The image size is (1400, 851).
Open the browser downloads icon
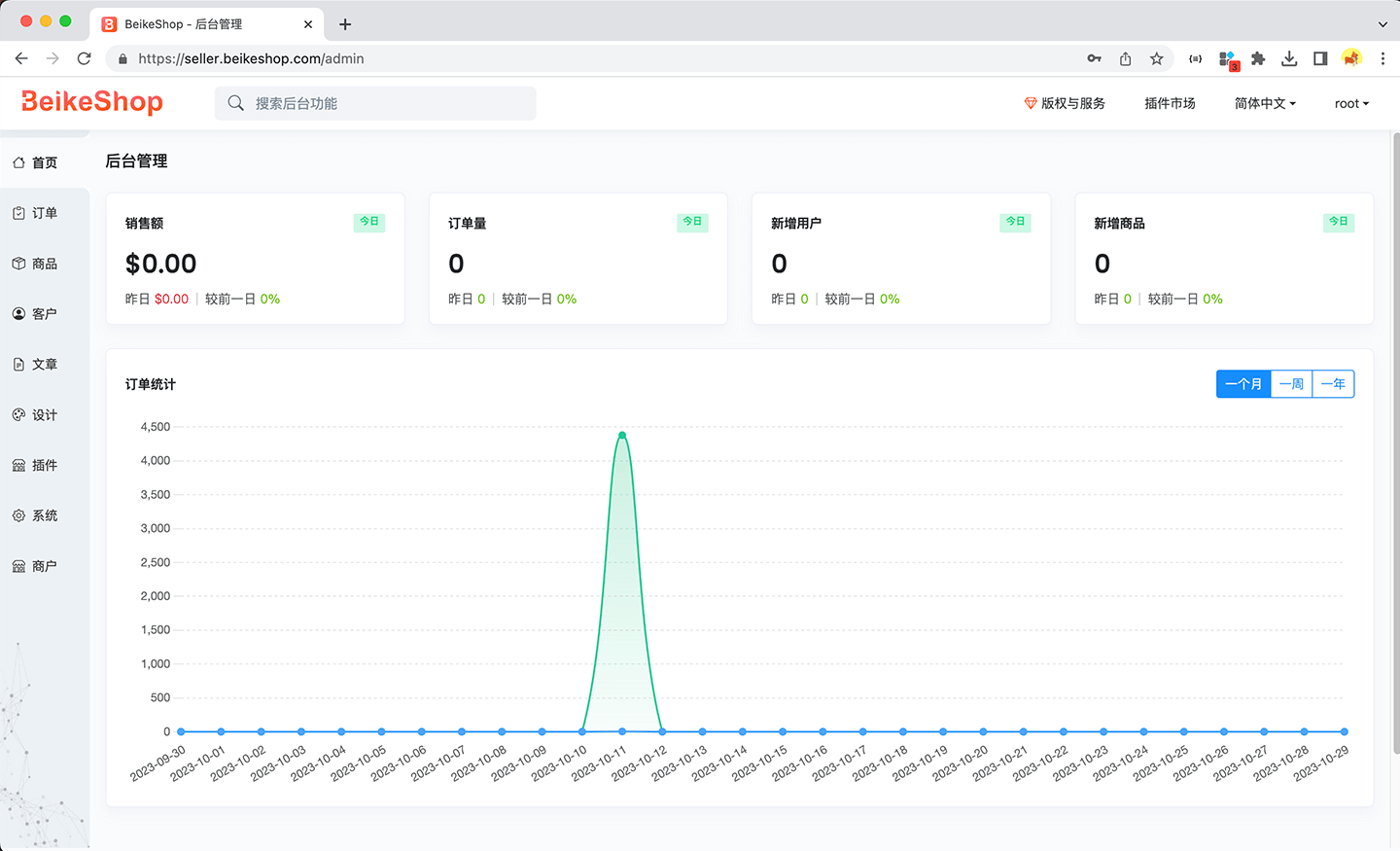click(1289, 58)
